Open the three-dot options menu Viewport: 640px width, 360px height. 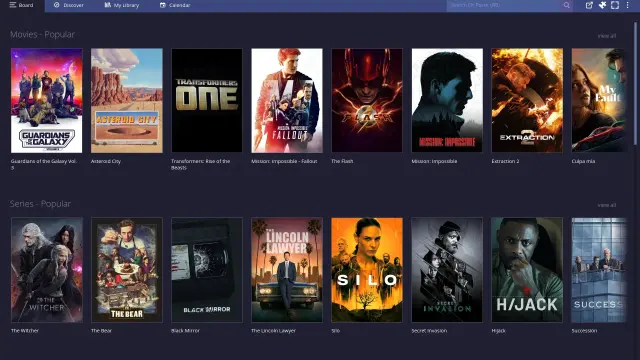(x=628, y=5)
